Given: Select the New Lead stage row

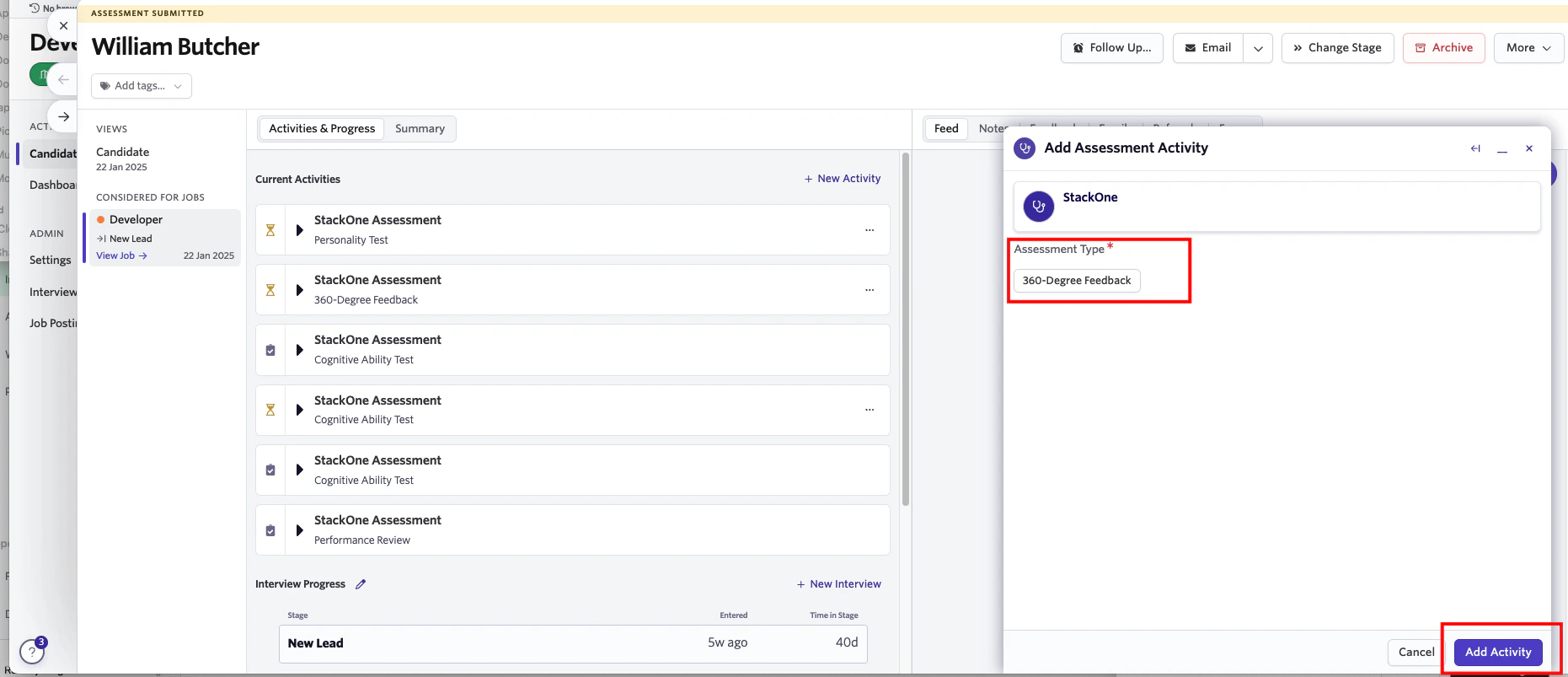Looking at the screenshot, I should pyautogui.click(x=573, y=643).
